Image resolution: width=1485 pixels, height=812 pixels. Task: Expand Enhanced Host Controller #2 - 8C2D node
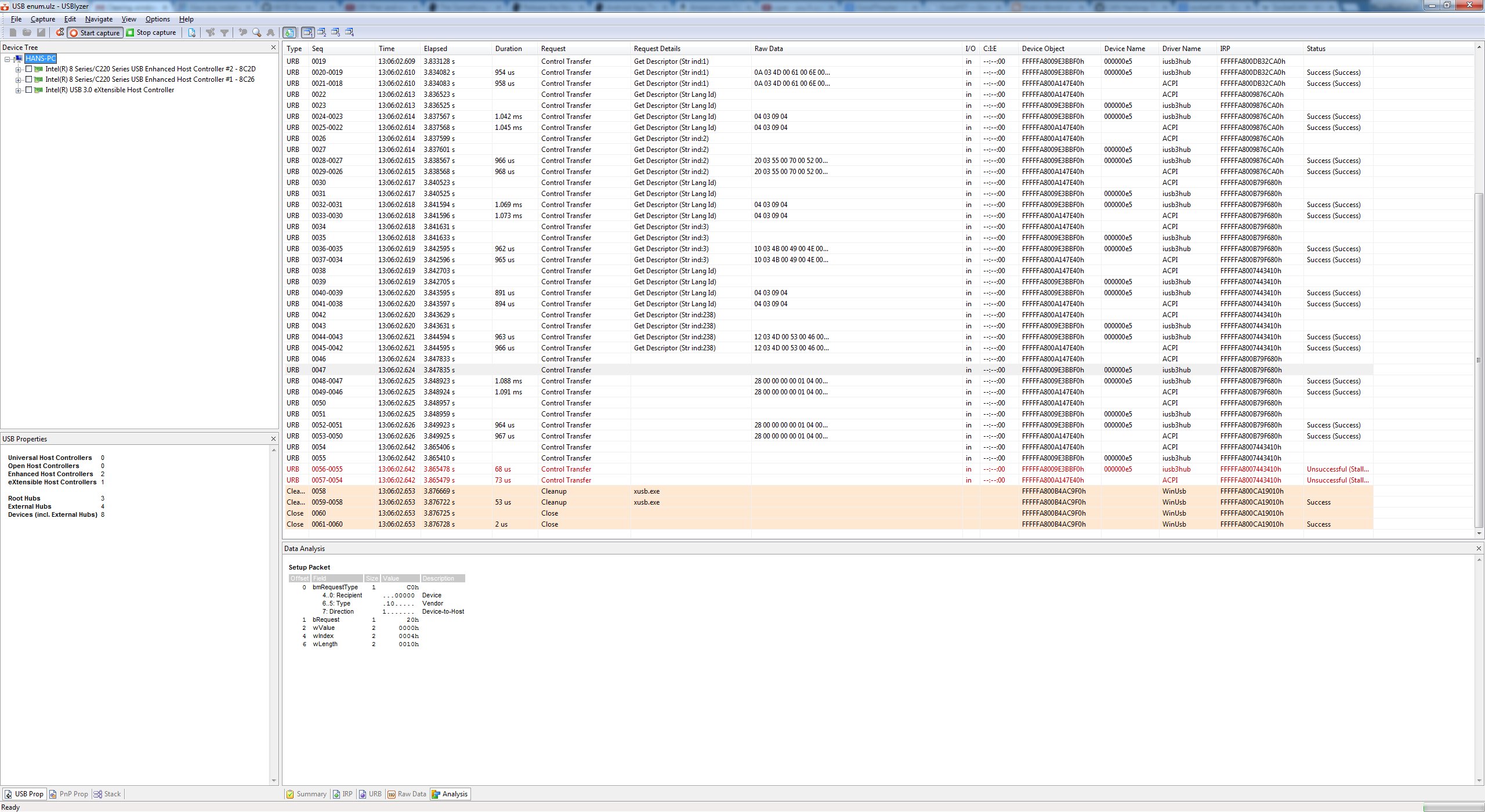(x=19, y=68)
